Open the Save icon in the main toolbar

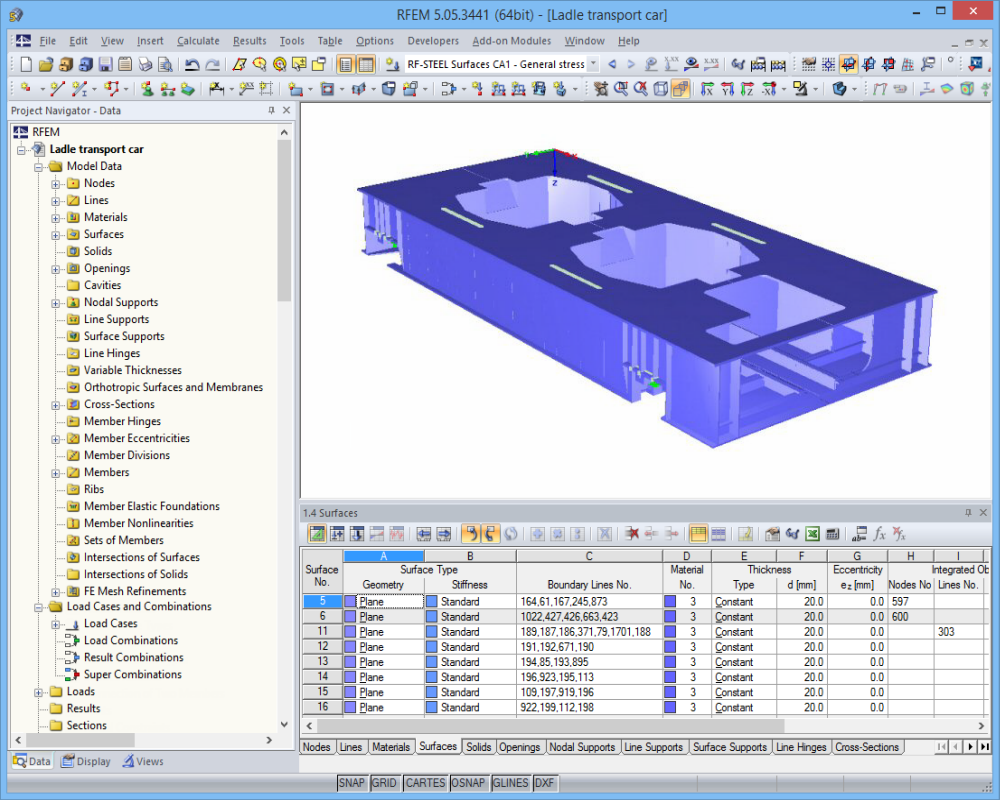(105, 63)
